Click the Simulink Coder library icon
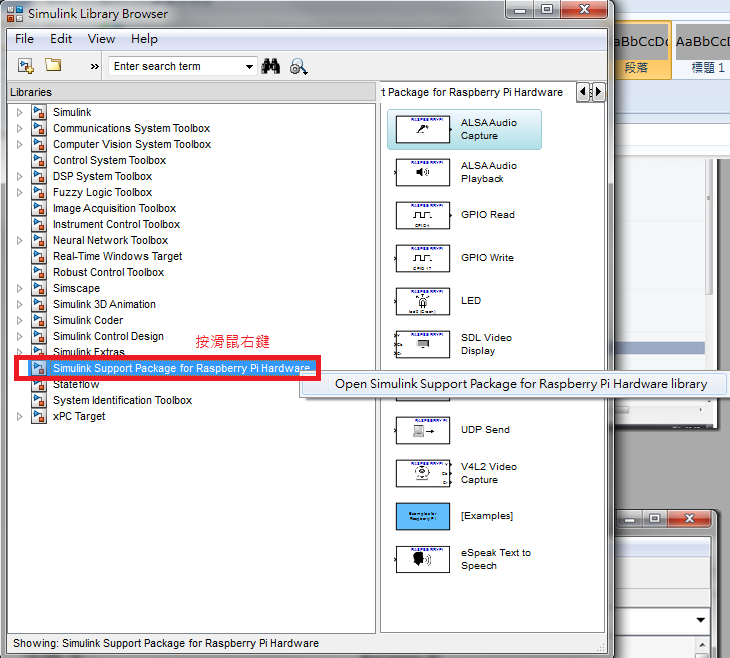Image resolution: width=730 pixels, height=658 pixels. tap(39, 320)
